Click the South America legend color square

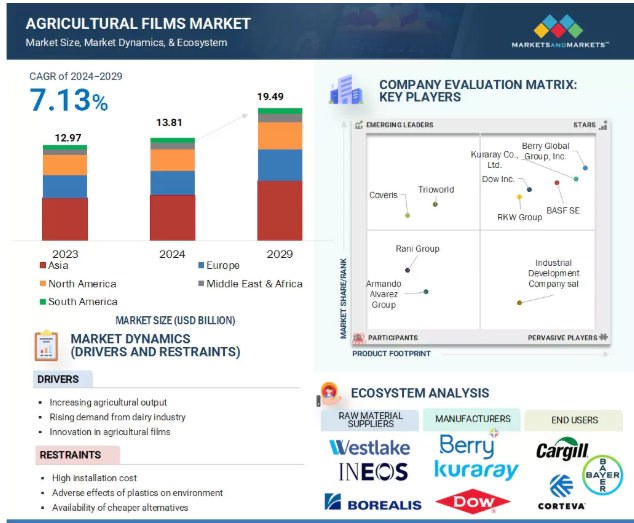pyautogui.click(x=43, y=302)
